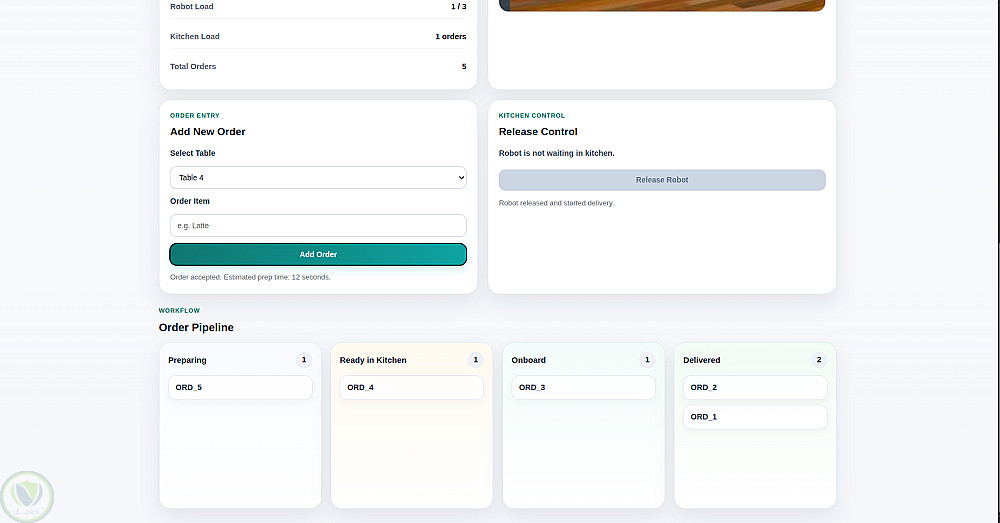The height and width of the screenshot is (523, 1000).
Task: Click the Robot released status message
Action: (556, 203)
